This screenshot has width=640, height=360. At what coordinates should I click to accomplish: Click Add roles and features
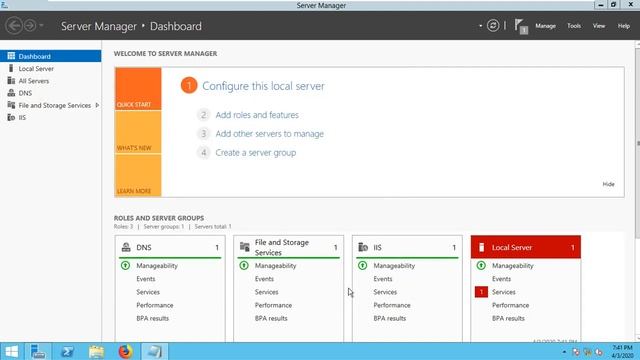point(257,115)
